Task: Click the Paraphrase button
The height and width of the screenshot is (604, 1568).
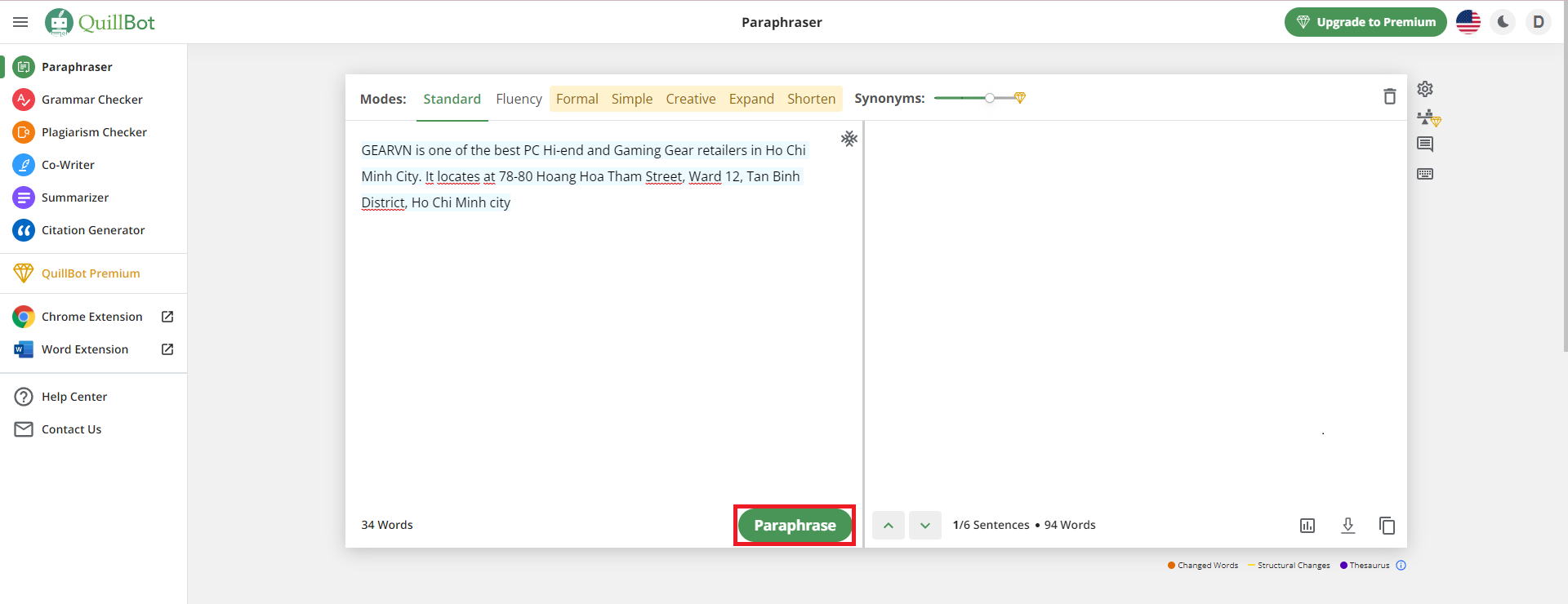Action: 795,526
